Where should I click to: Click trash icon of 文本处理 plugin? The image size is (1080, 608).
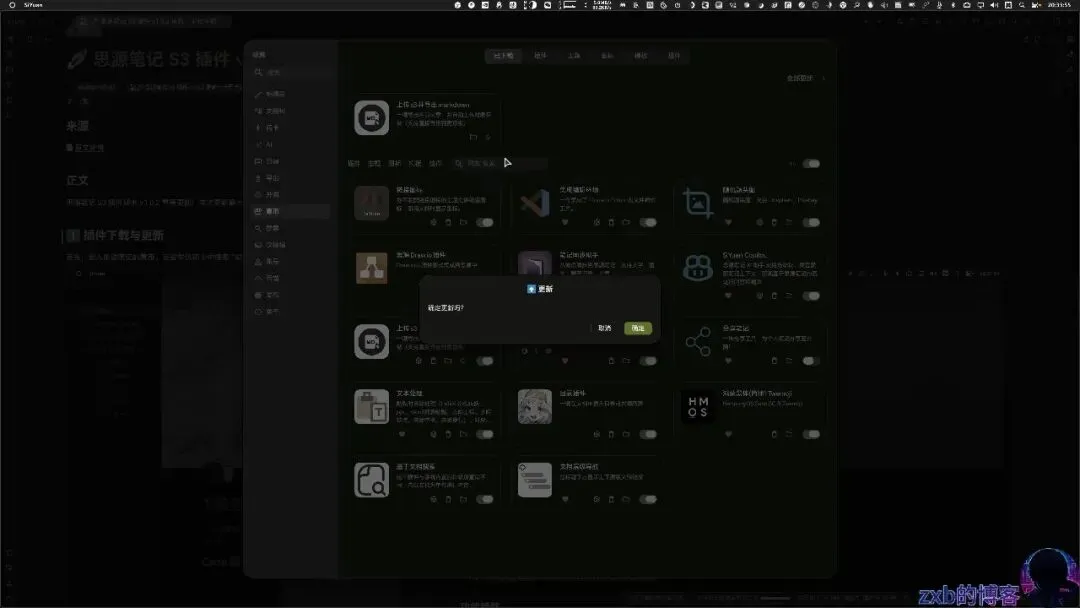pos(448,434)
